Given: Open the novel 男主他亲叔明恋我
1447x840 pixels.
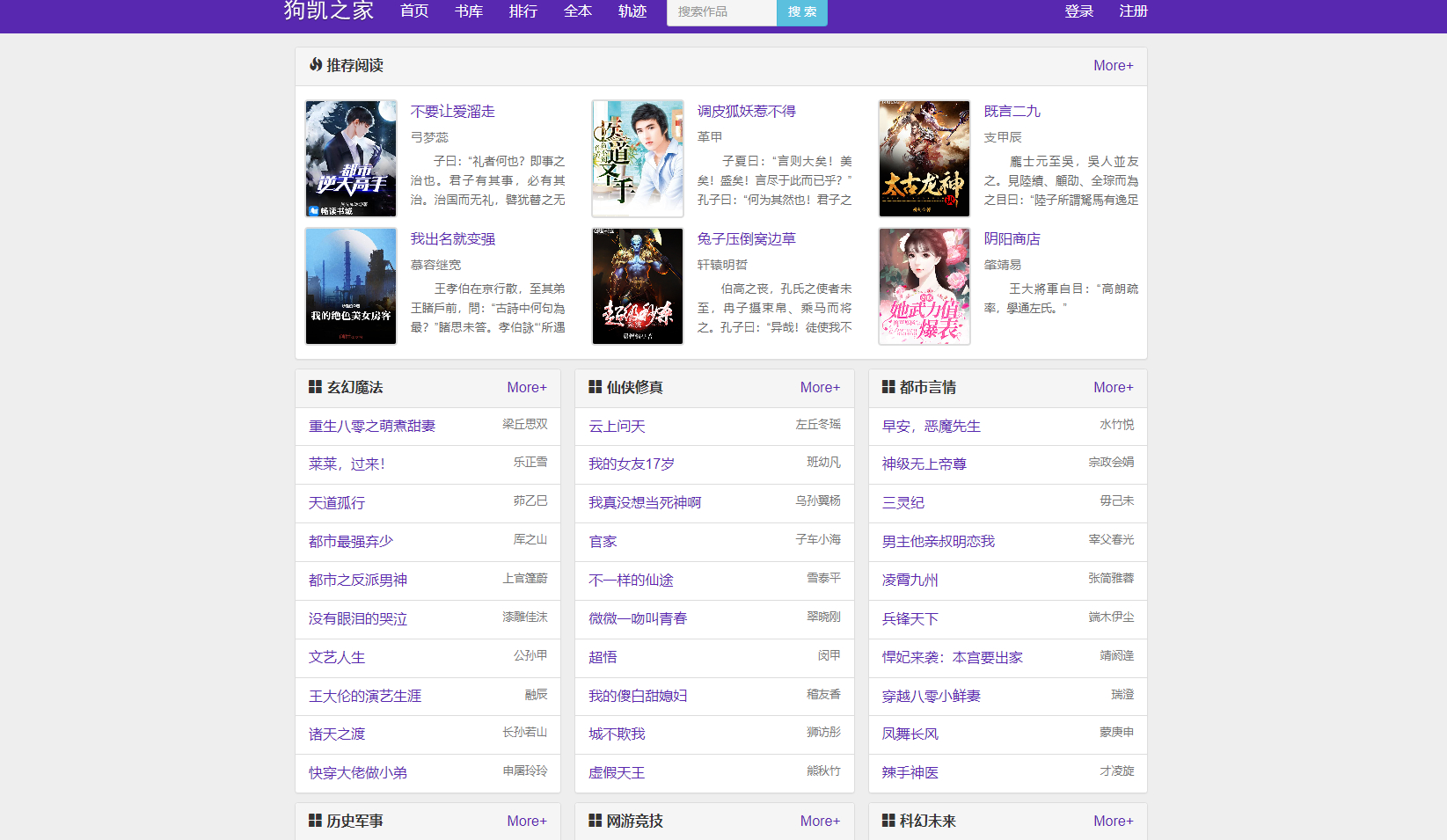Looking at the screenshot, I should 939,542.
